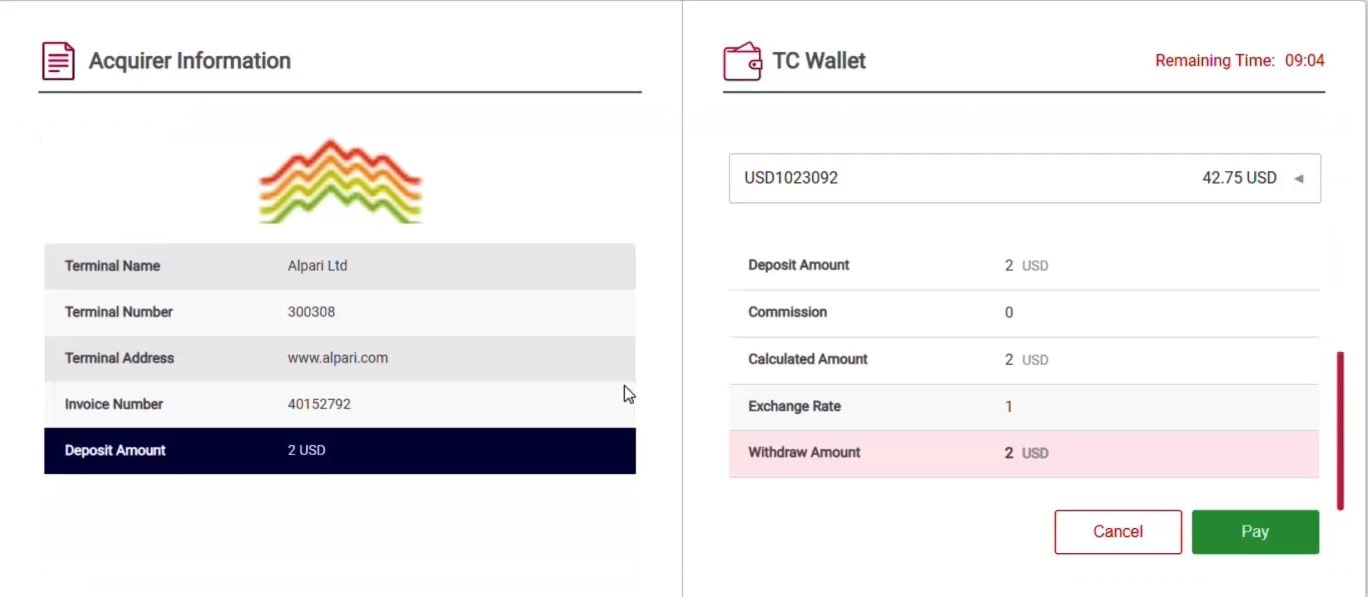Click the Terminal Number 300308 row

(340, 312)
